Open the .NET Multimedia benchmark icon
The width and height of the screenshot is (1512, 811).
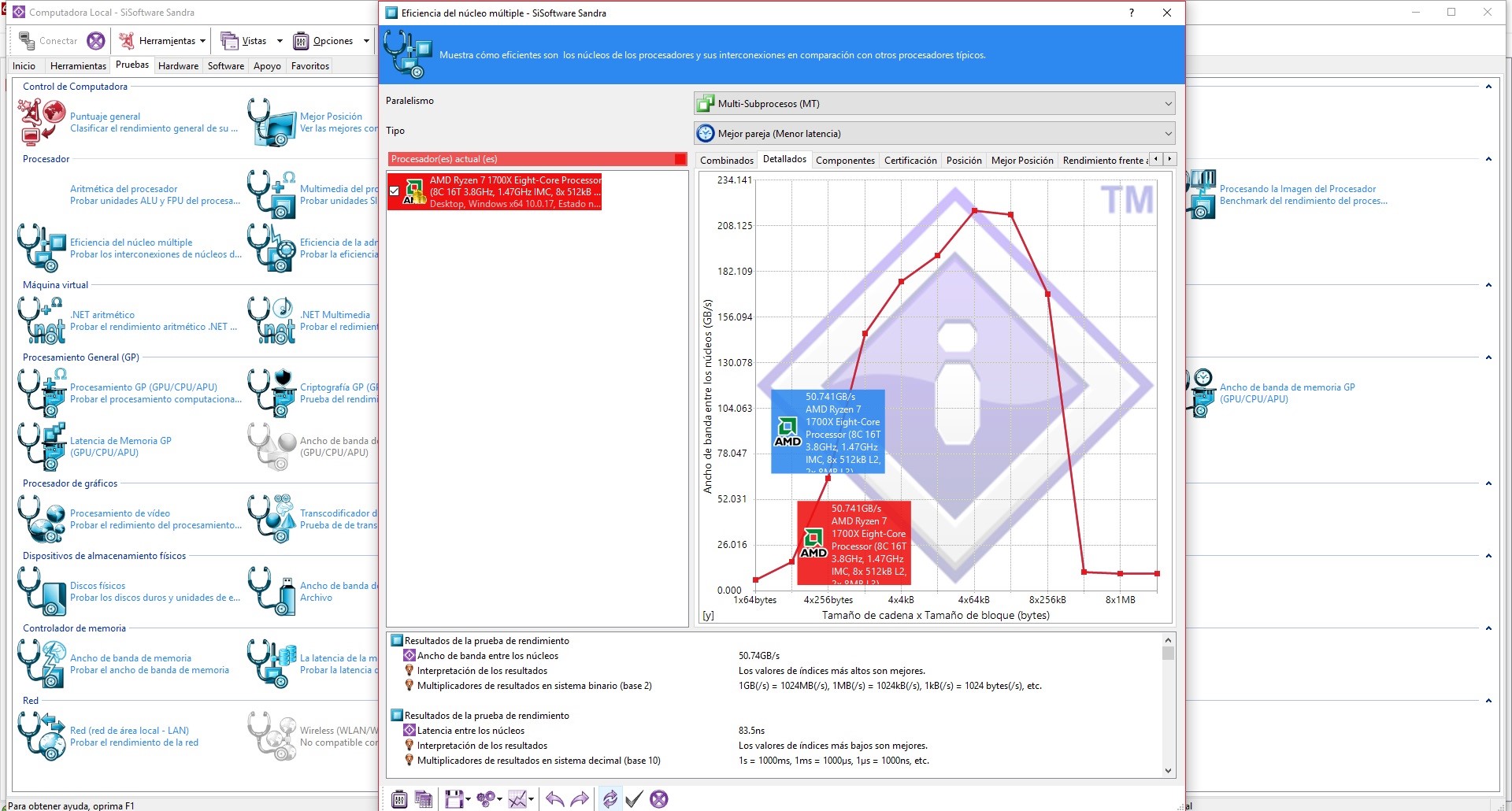coord(272,320)
